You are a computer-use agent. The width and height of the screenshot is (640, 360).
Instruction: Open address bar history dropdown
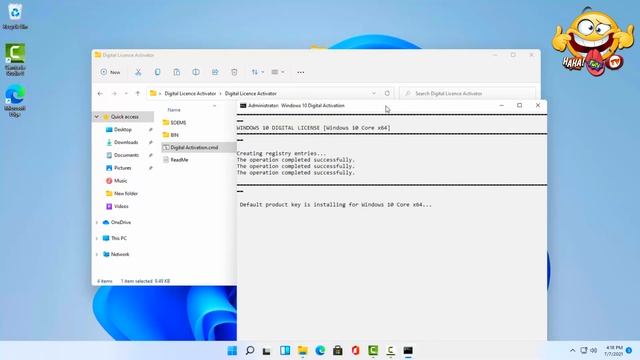[373, 93]
